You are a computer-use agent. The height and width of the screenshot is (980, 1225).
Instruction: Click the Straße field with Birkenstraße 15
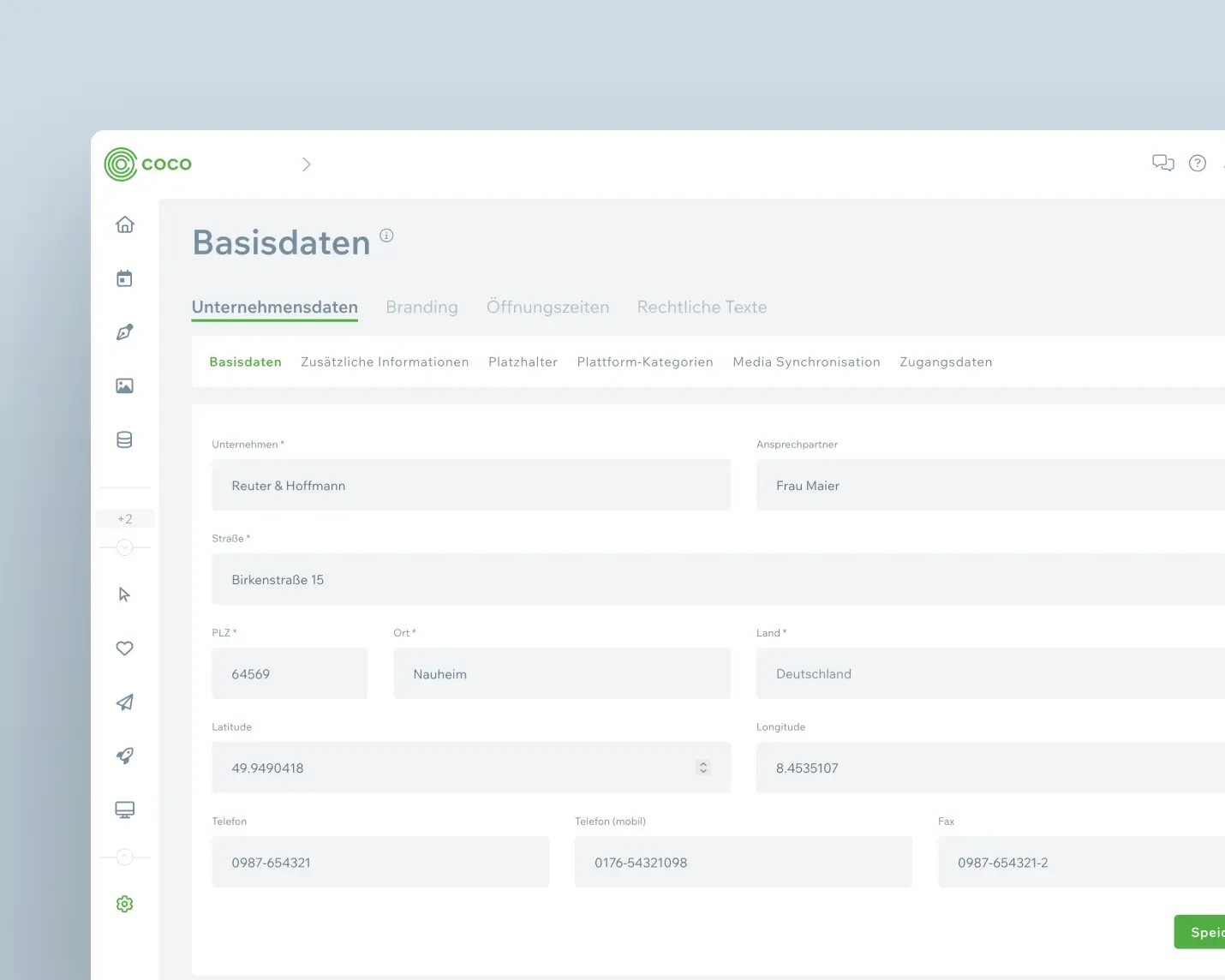tap(718, 579)
